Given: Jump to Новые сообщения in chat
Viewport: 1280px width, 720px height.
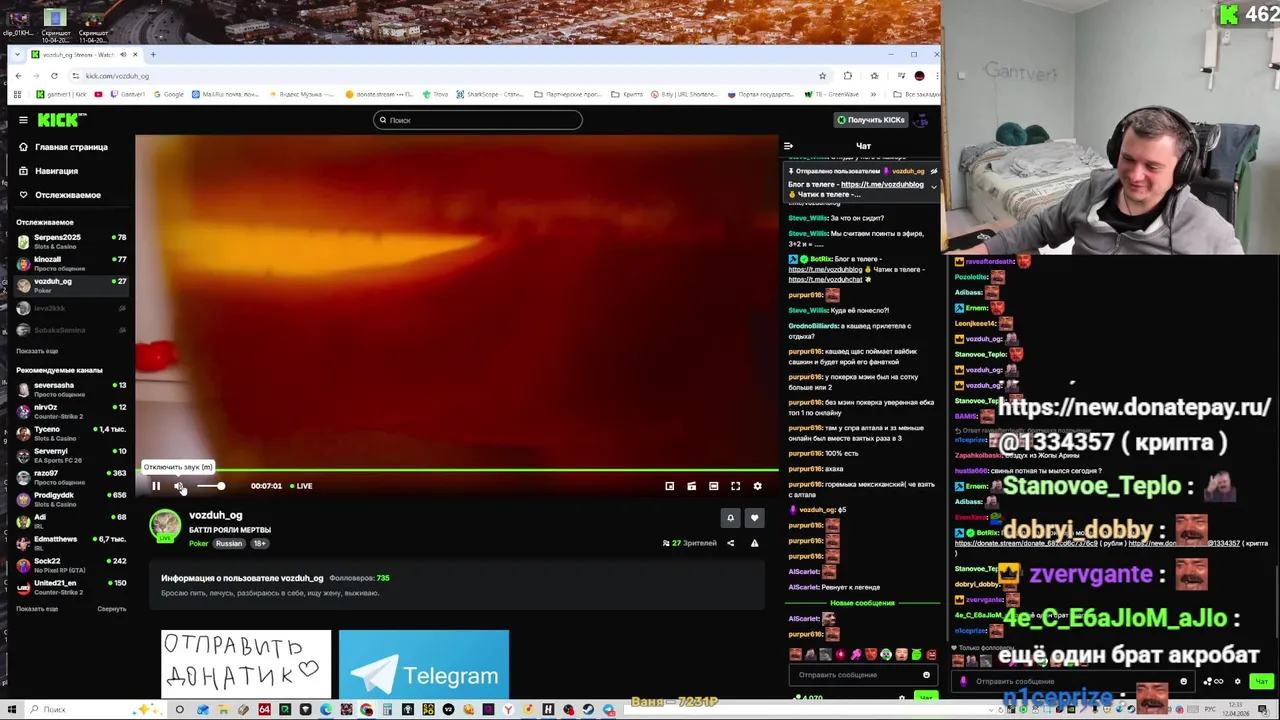Looking at the screenshot, I should point(862,603).
